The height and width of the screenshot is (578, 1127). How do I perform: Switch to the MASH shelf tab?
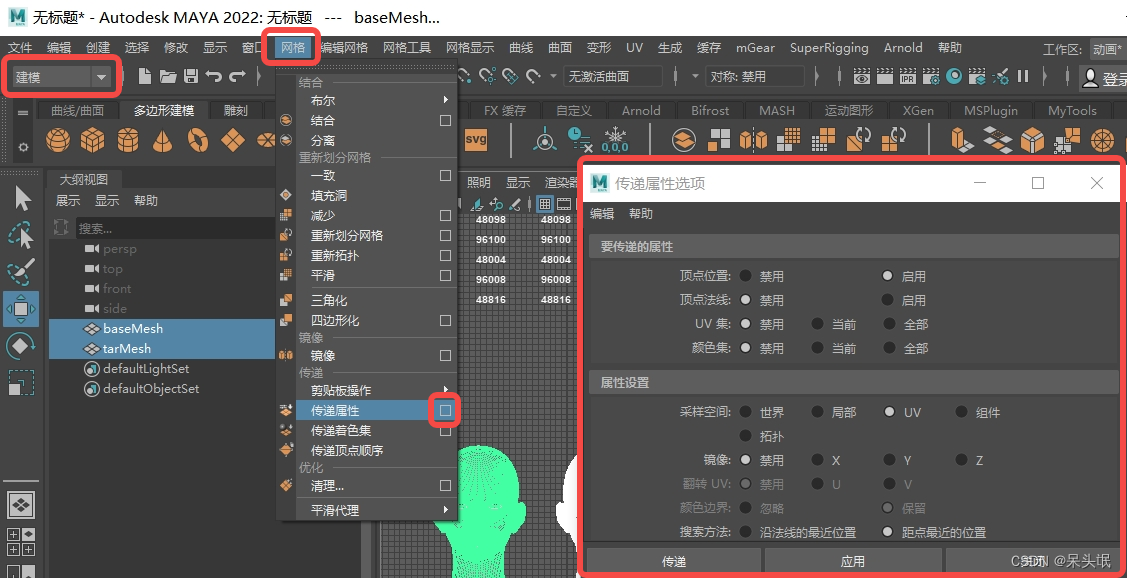point(777,110)
